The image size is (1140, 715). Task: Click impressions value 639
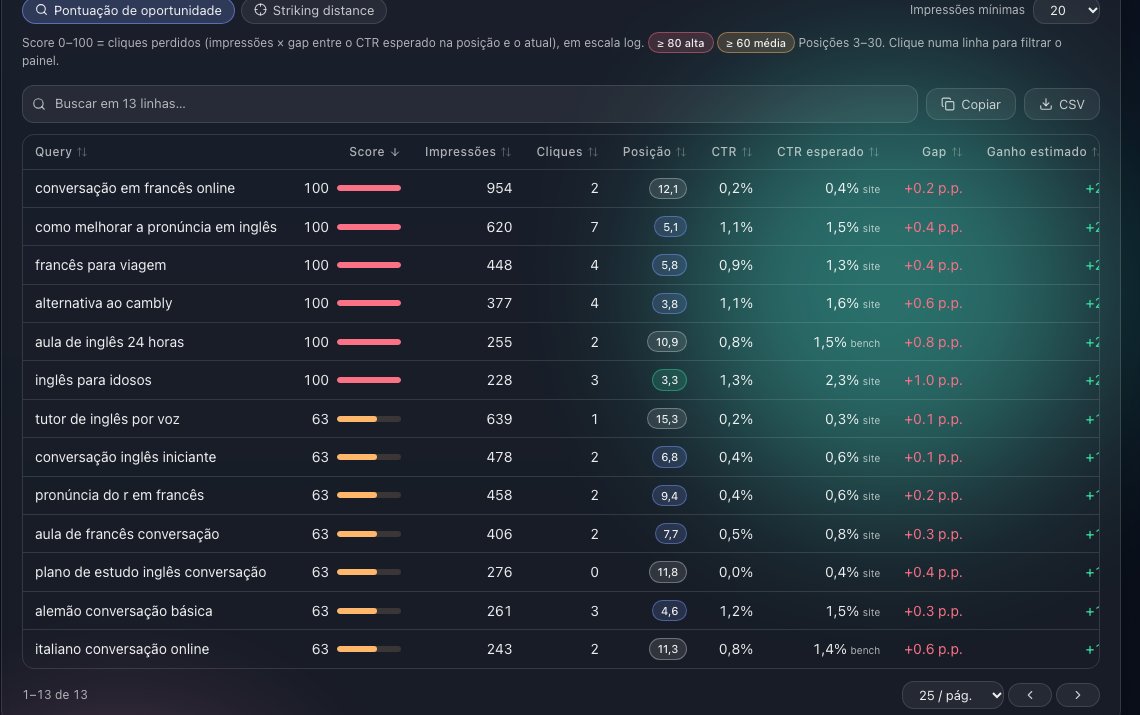pyautogui.click(x=499, y=419)
